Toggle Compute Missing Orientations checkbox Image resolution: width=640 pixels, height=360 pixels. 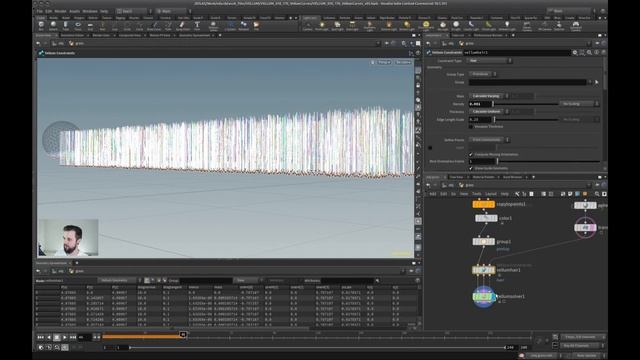pos(471,155)
